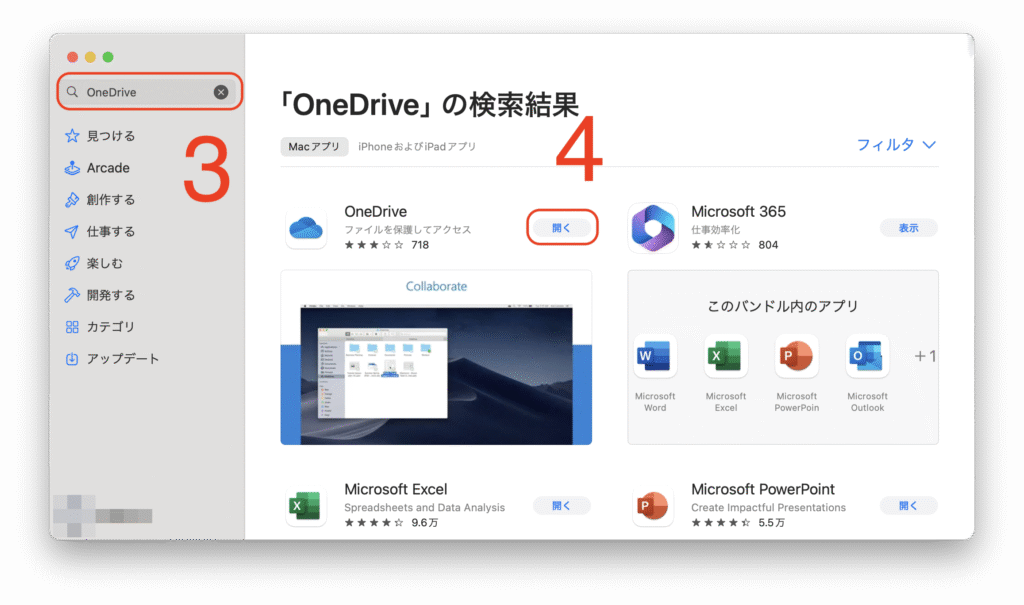Click the Microsoft Outlook bundle icon
The width and height of the screenshot is (1024, 605).
[x=867, y=356]
